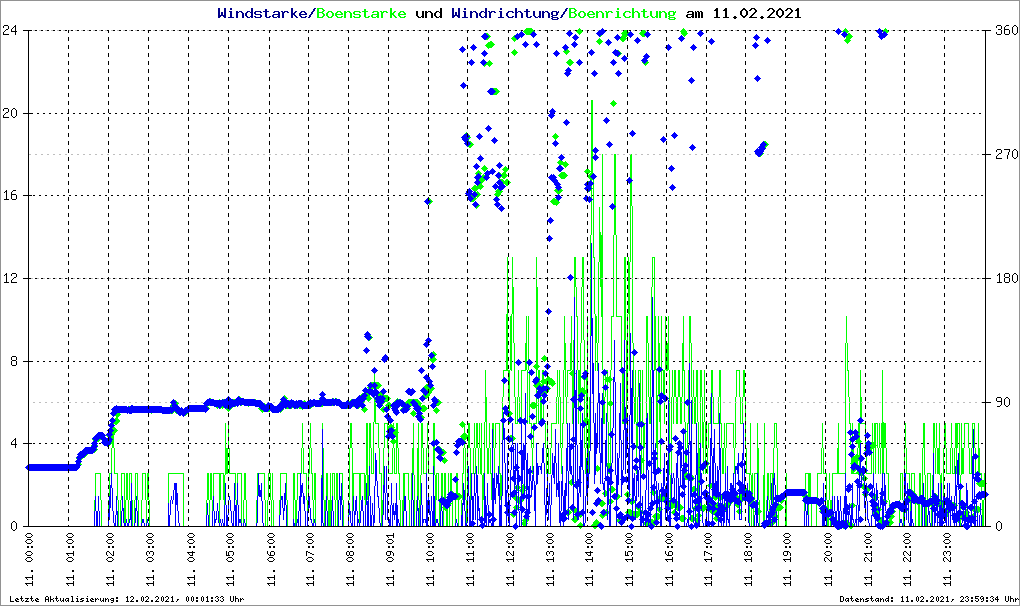This screenshot has width=1020, height=606.
Task: Click the time label '11. 12:00'
Action: (x=509, y=559)
